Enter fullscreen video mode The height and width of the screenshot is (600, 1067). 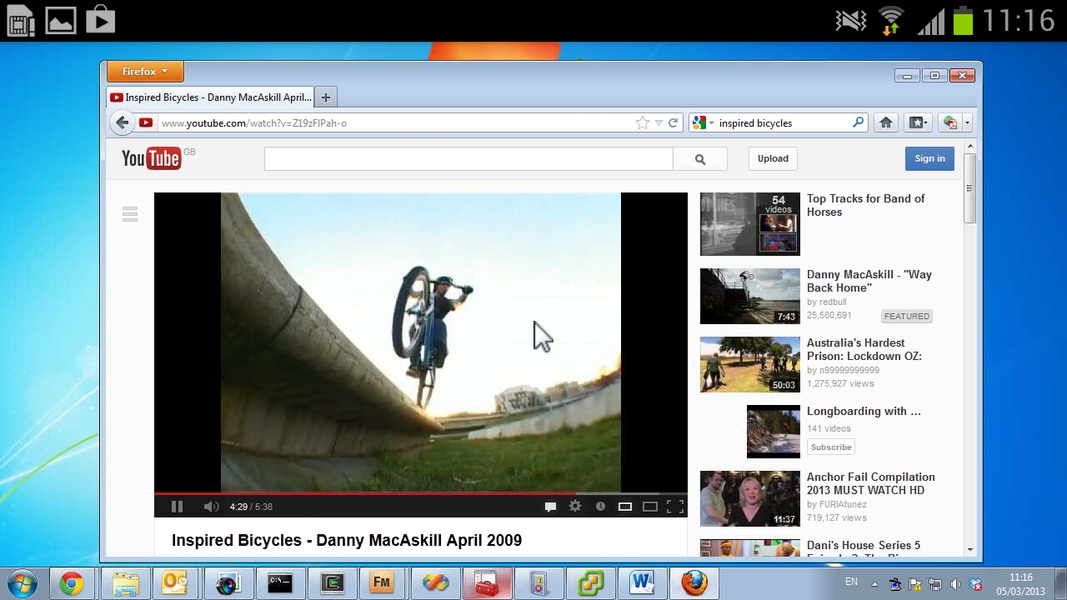(x=675, y=507)
